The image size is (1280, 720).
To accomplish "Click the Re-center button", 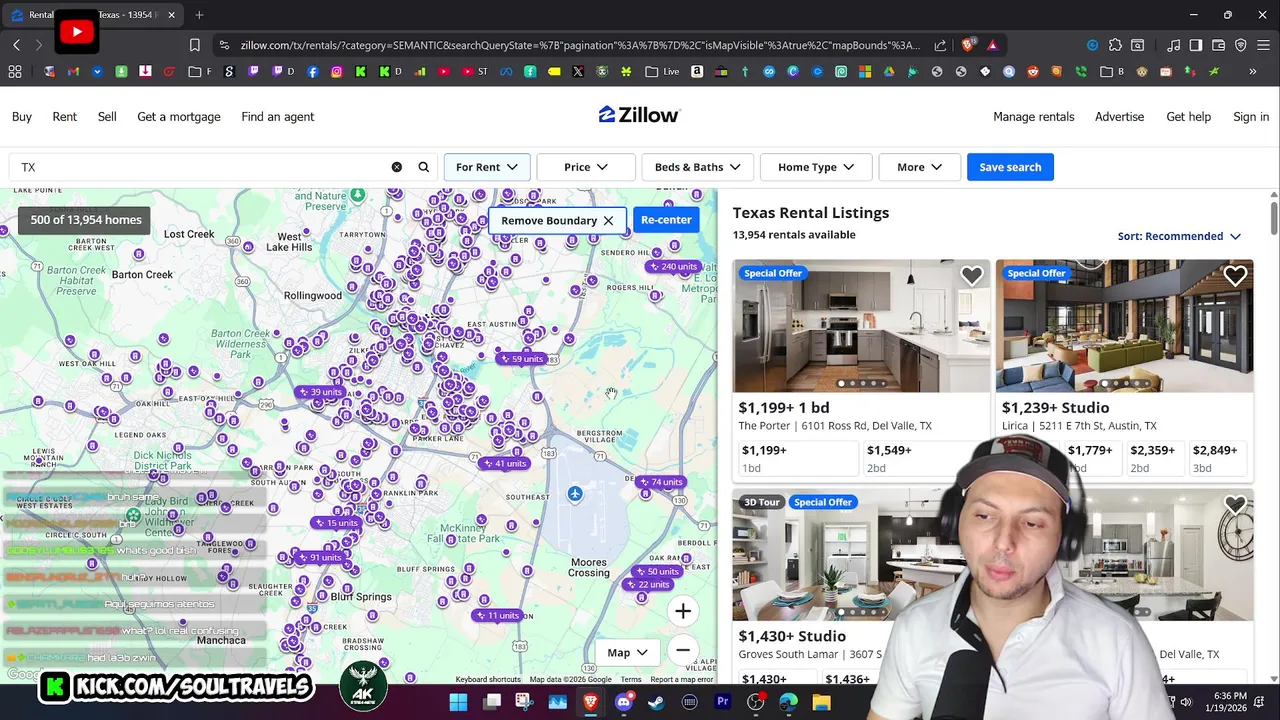I will click(666, 220).
